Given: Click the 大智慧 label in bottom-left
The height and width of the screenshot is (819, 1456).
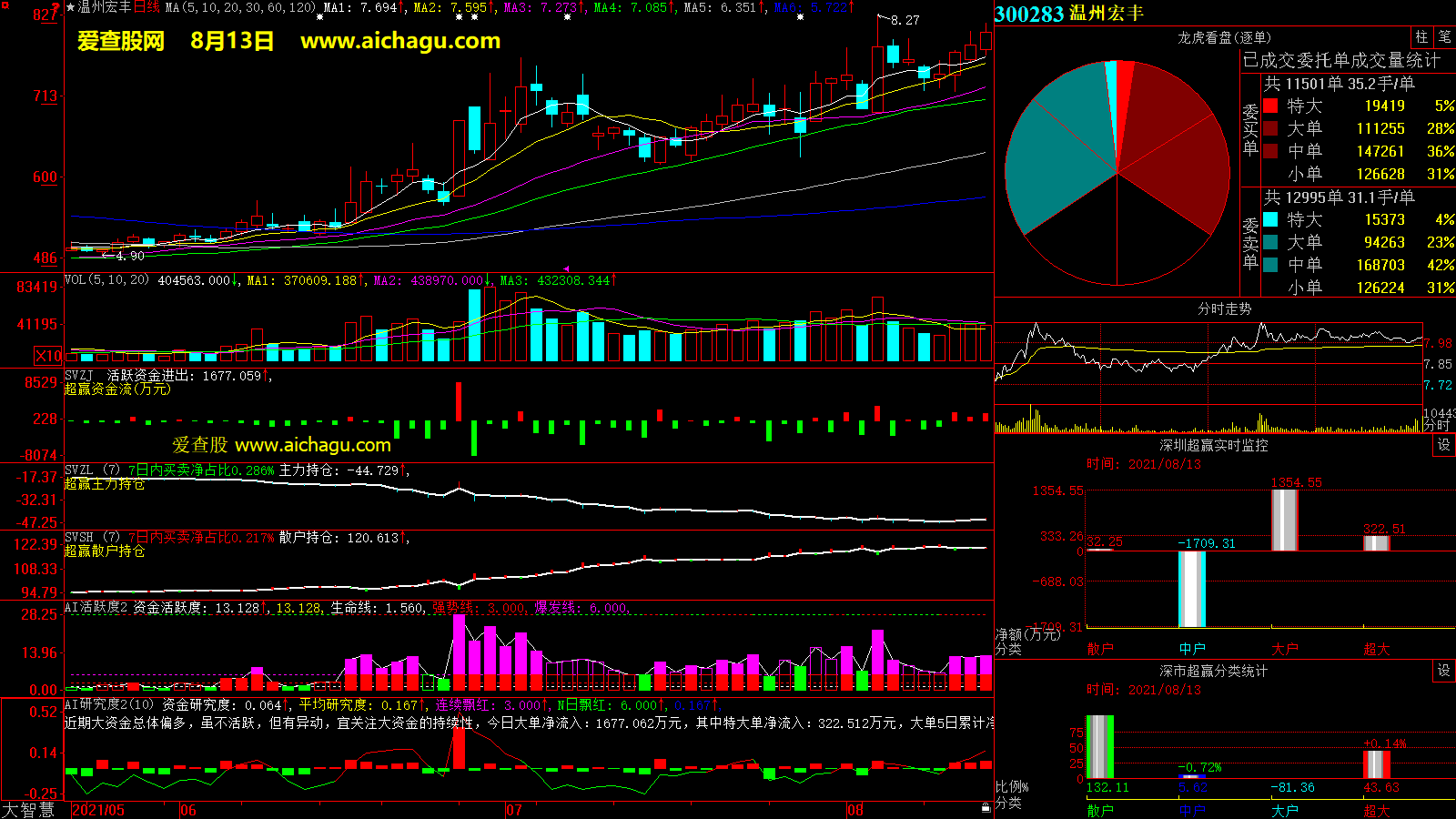Looking at the screenshot, I should point(28,810).
